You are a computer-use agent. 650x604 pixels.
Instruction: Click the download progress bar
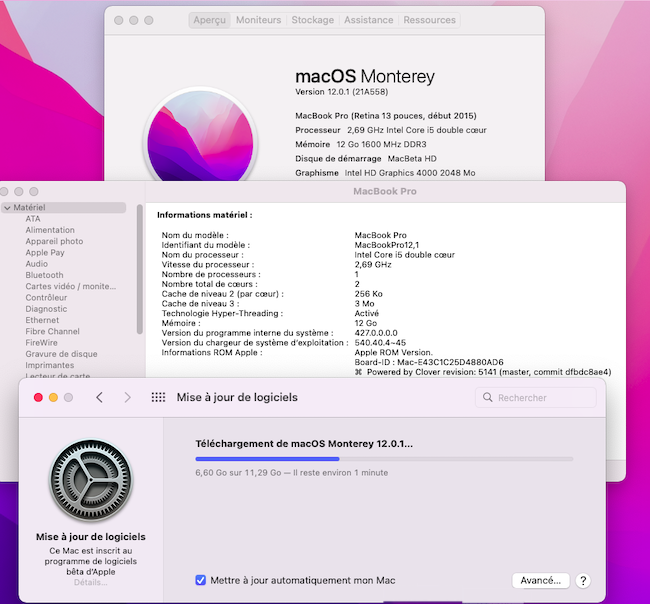click(x=384, y=459)
